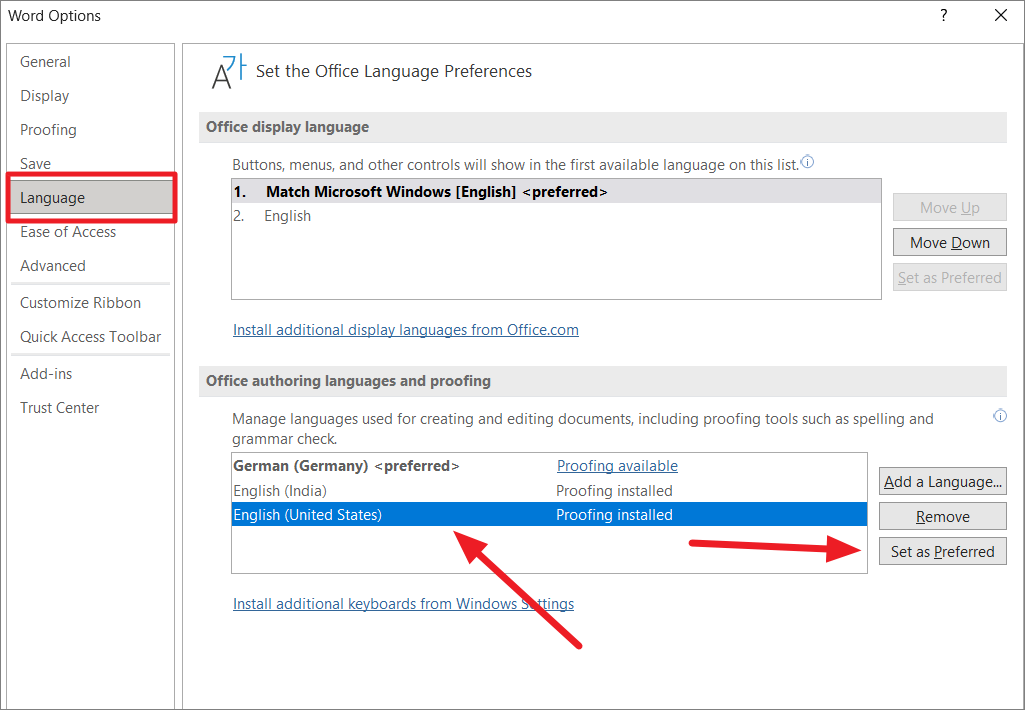Remove the selected authoring language
The height and width of the screenshot is (710, 1025).
coord(942,515)
